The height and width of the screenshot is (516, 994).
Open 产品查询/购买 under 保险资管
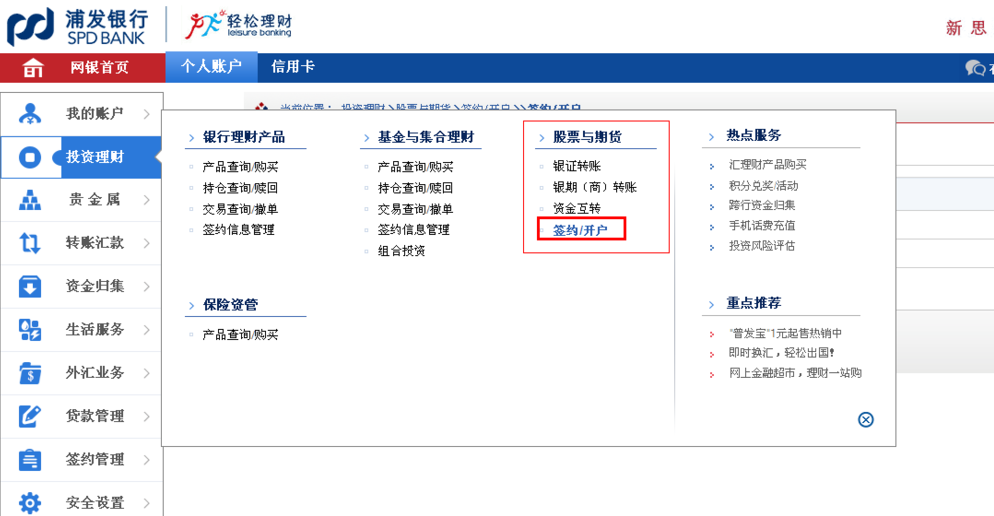[240, 335]
